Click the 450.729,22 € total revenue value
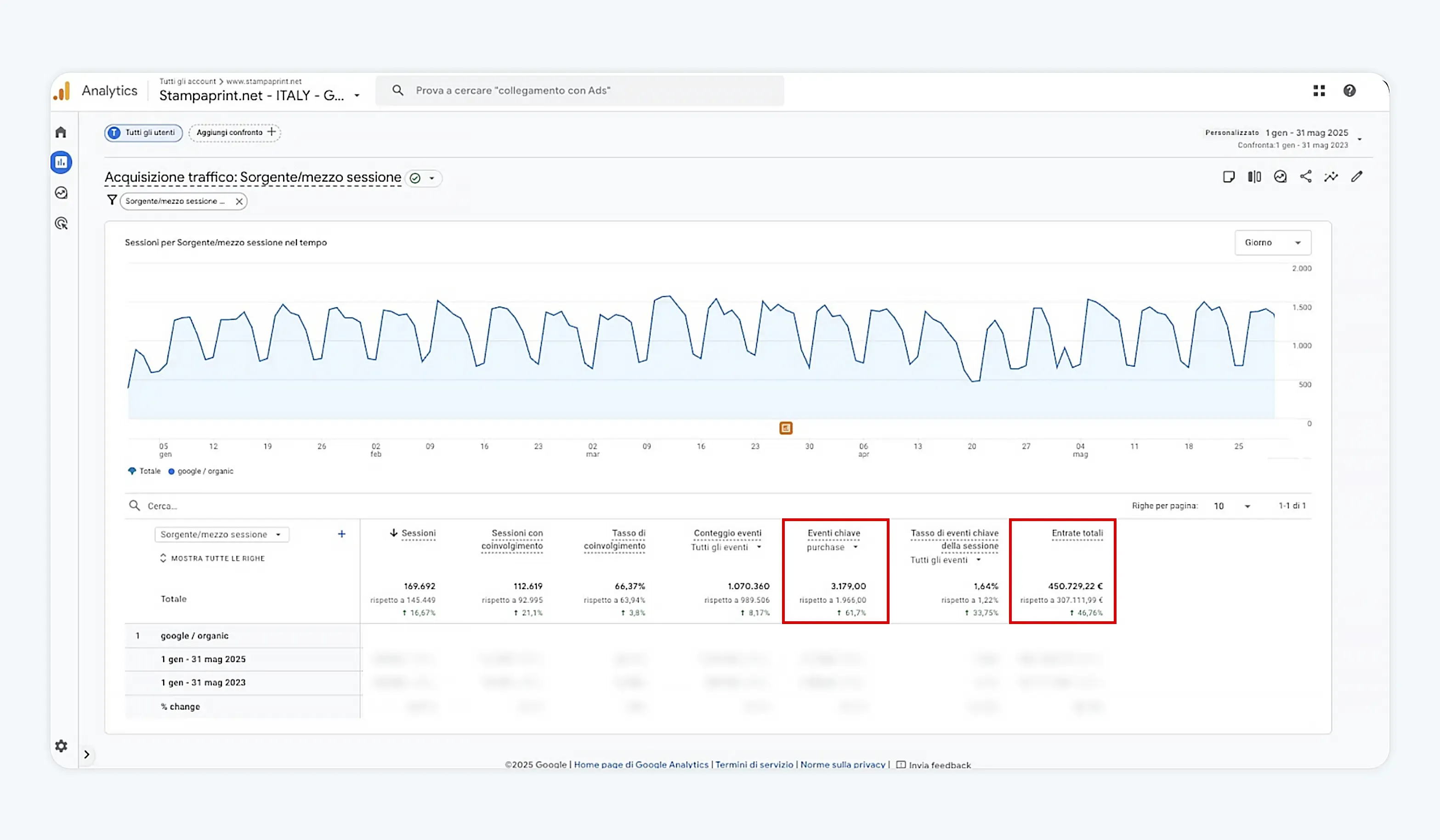Screen dimensions: 1440x840 point(1076,586)
